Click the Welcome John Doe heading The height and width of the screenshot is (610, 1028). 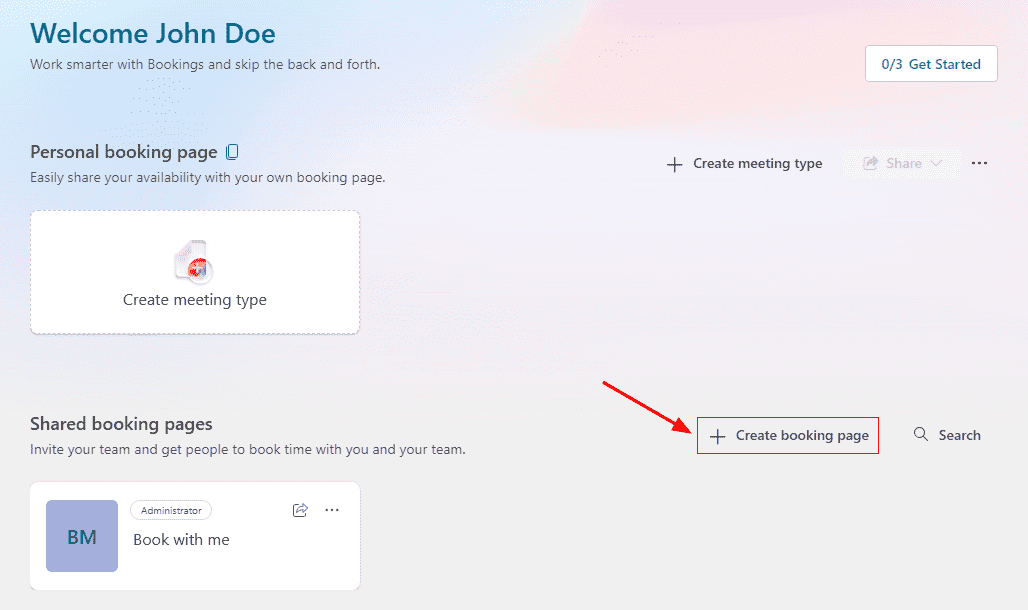[153, 34]
